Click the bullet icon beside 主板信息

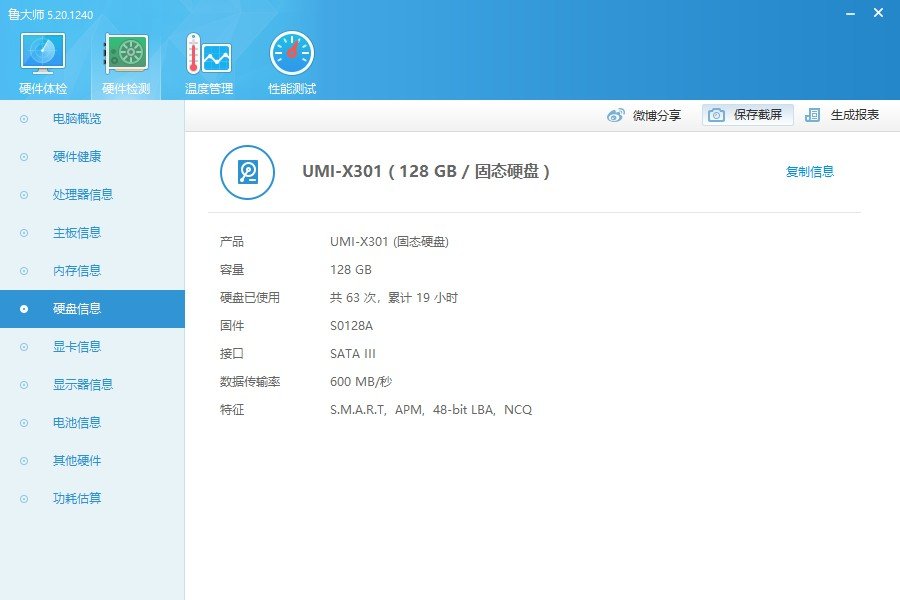point(24,233)
